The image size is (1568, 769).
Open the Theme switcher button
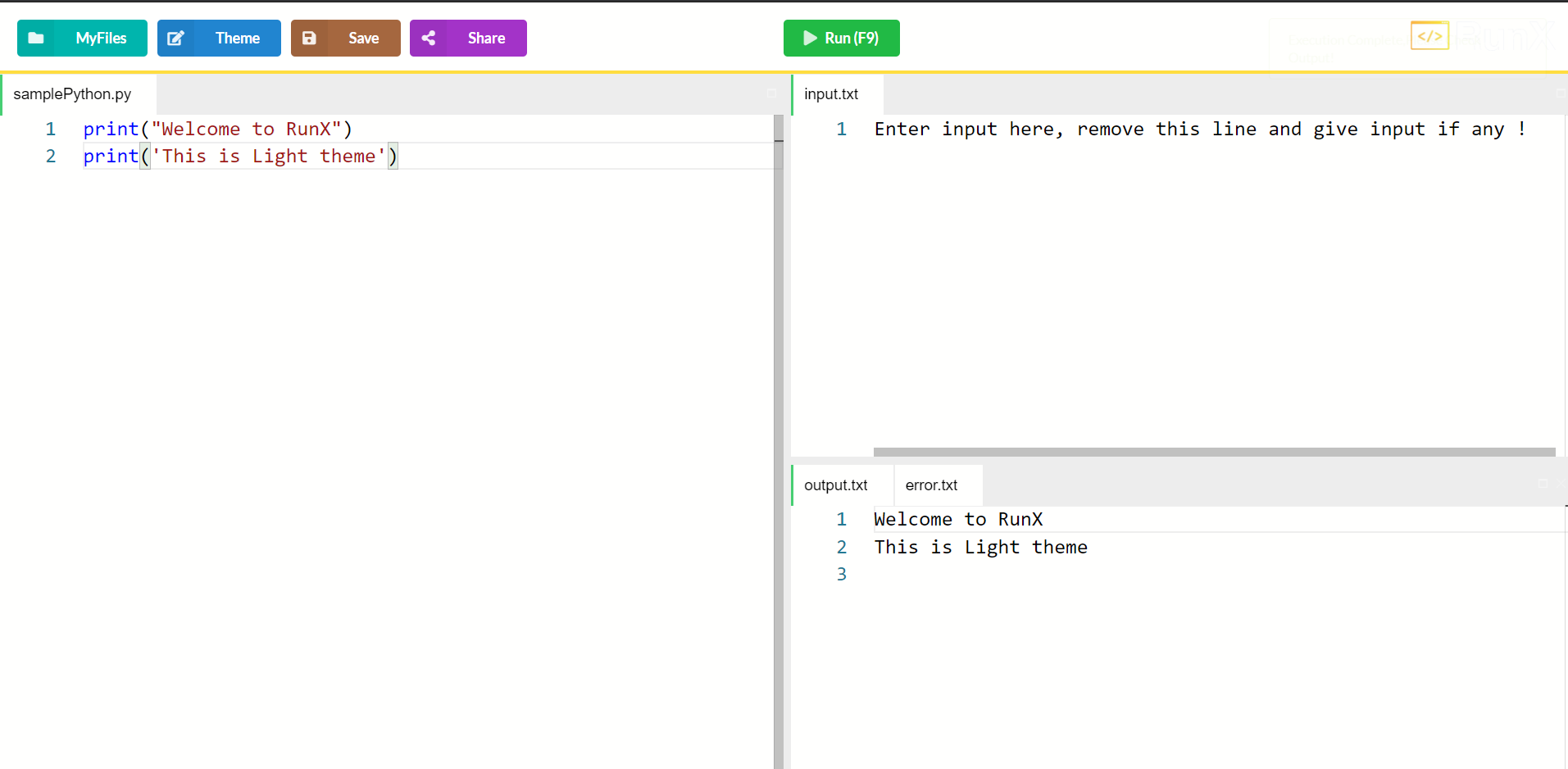(x=219, y=38)
